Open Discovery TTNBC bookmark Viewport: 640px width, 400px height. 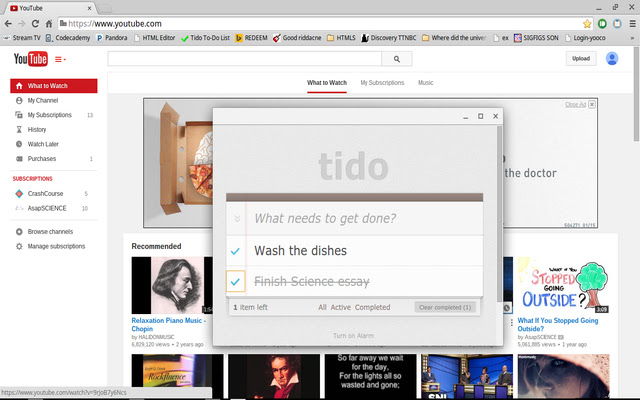tap(389, 38)
